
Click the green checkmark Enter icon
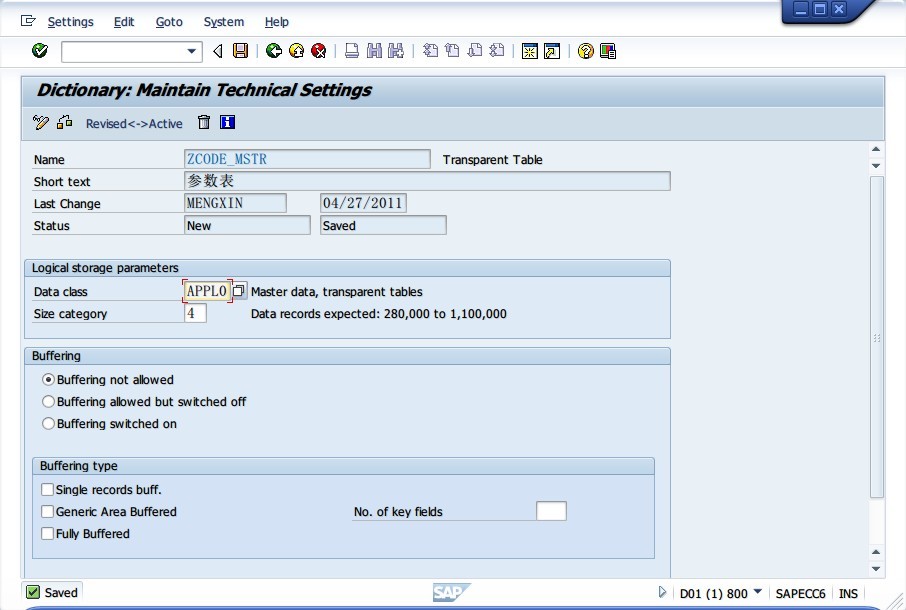tap(40, 51)
